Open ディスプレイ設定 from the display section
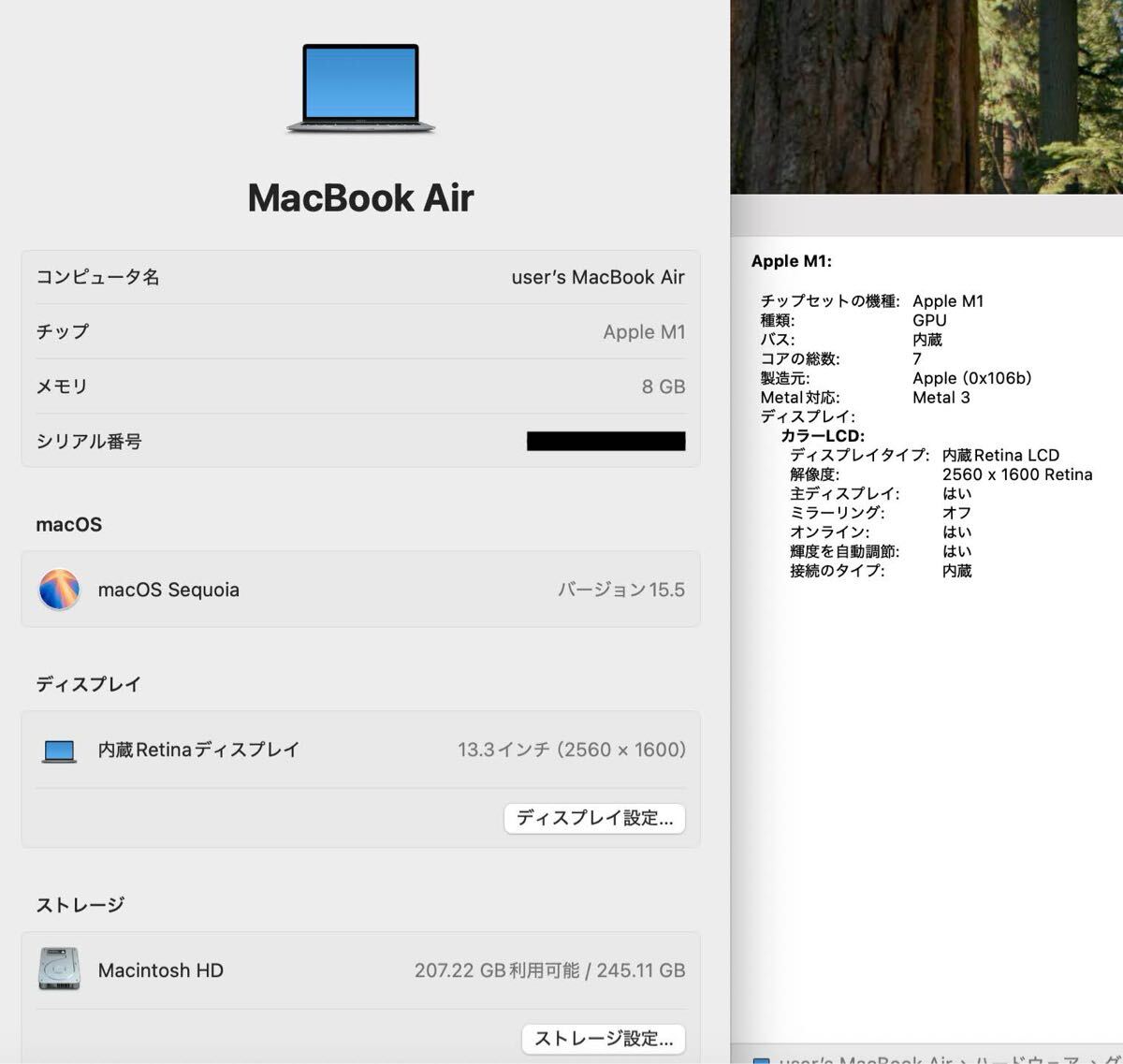1123x1064 pixels. click(594, 818)
